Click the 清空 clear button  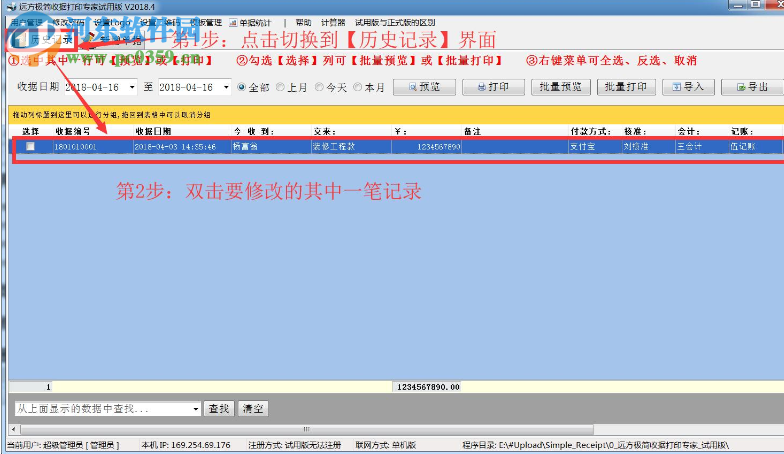tap(253, 409)
